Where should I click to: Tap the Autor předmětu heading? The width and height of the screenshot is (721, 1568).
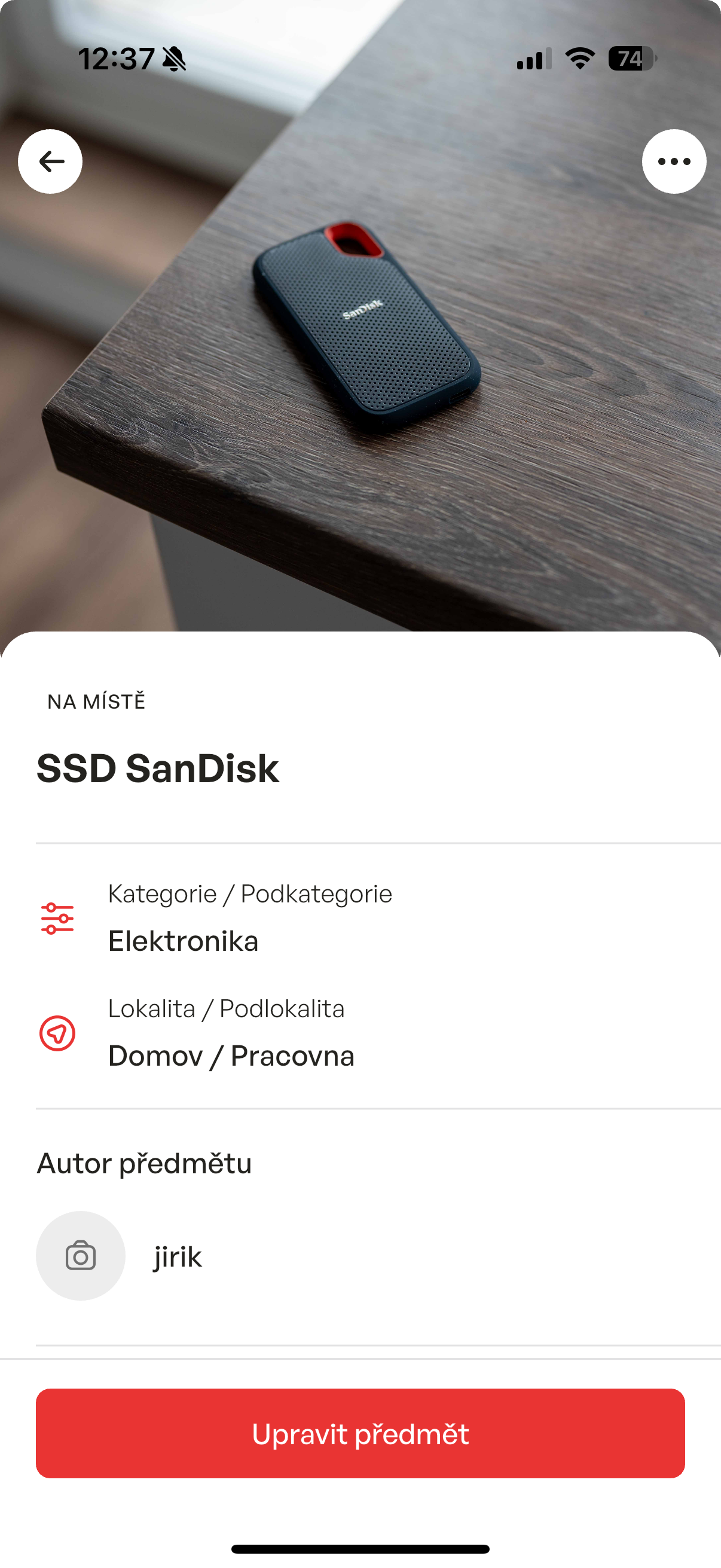[x=144, y=1164]
